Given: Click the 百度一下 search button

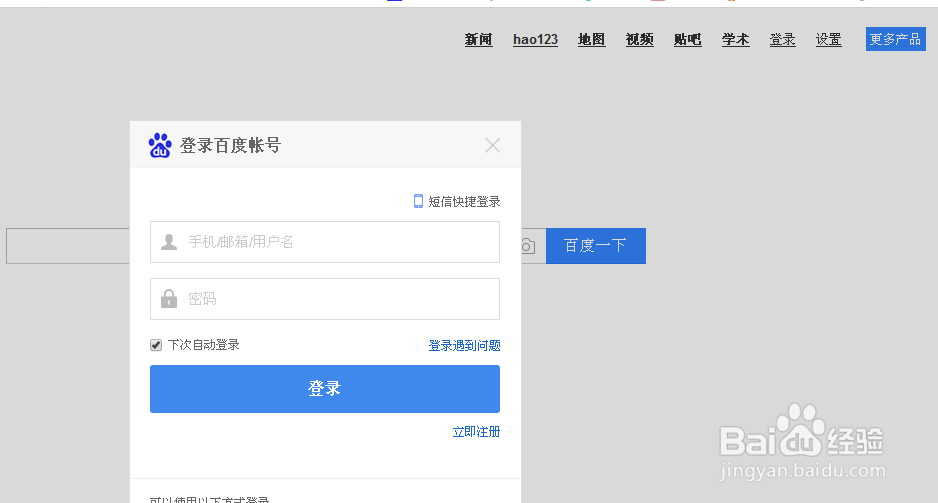Looking at the screenshot, I should coord(596,246).
